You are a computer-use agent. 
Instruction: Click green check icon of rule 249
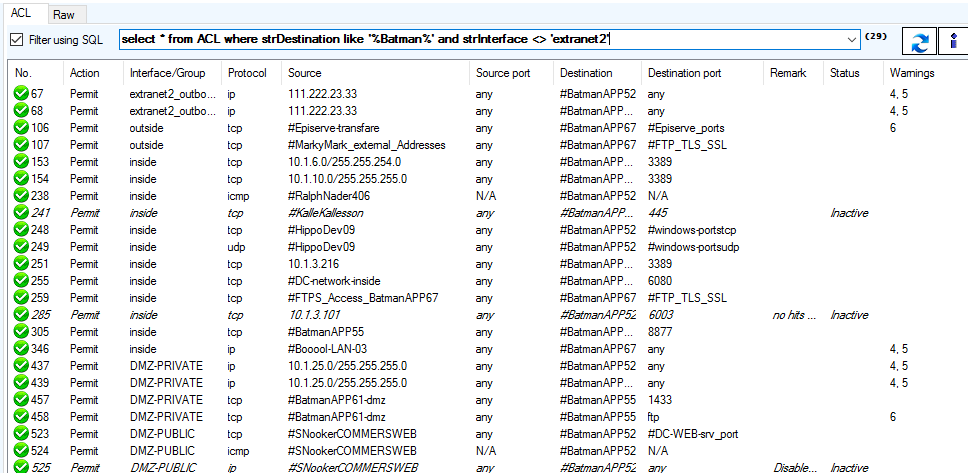pos(22,247)
